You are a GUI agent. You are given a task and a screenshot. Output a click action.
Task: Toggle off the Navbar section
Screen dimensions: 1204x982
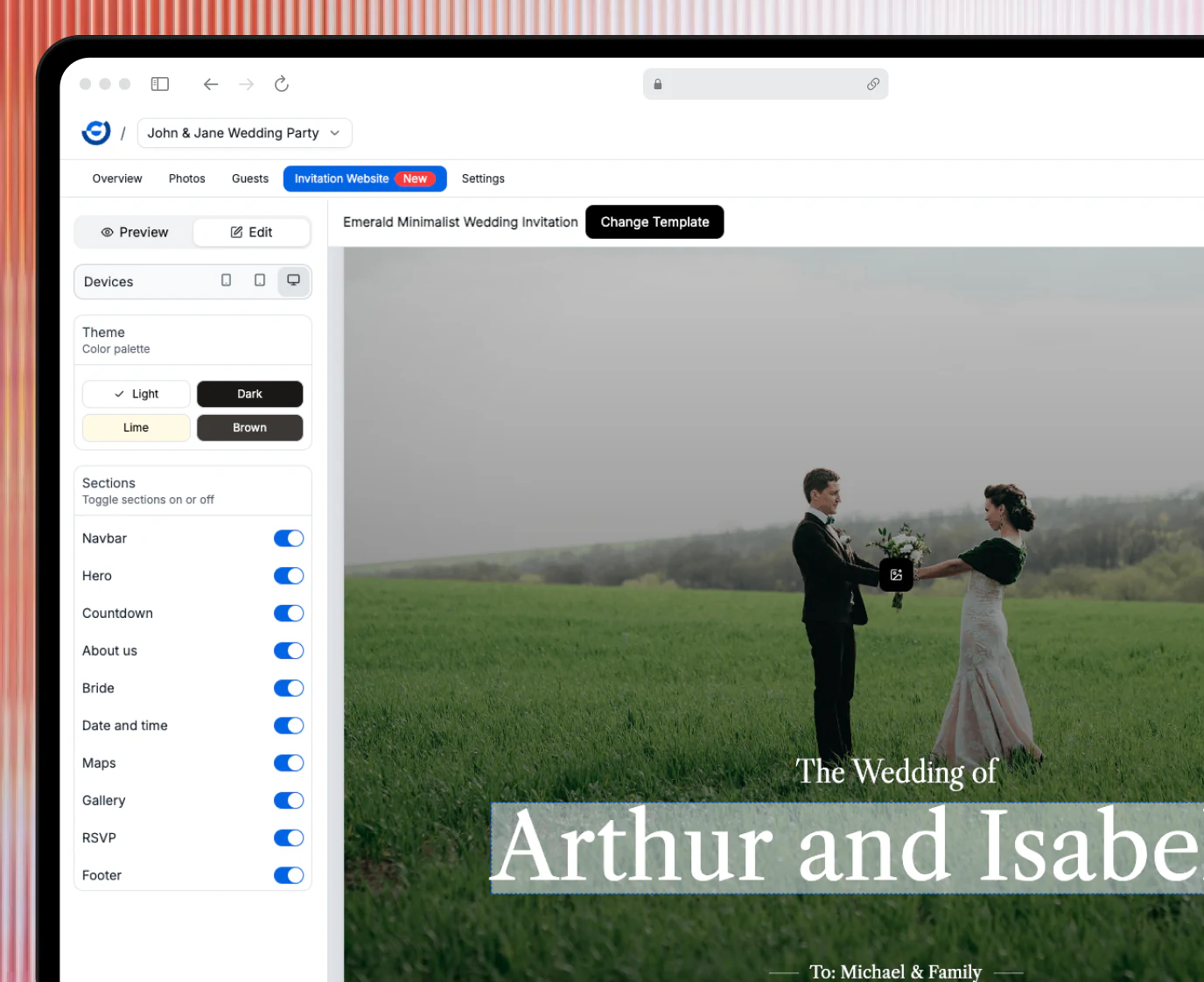[289, 538]
